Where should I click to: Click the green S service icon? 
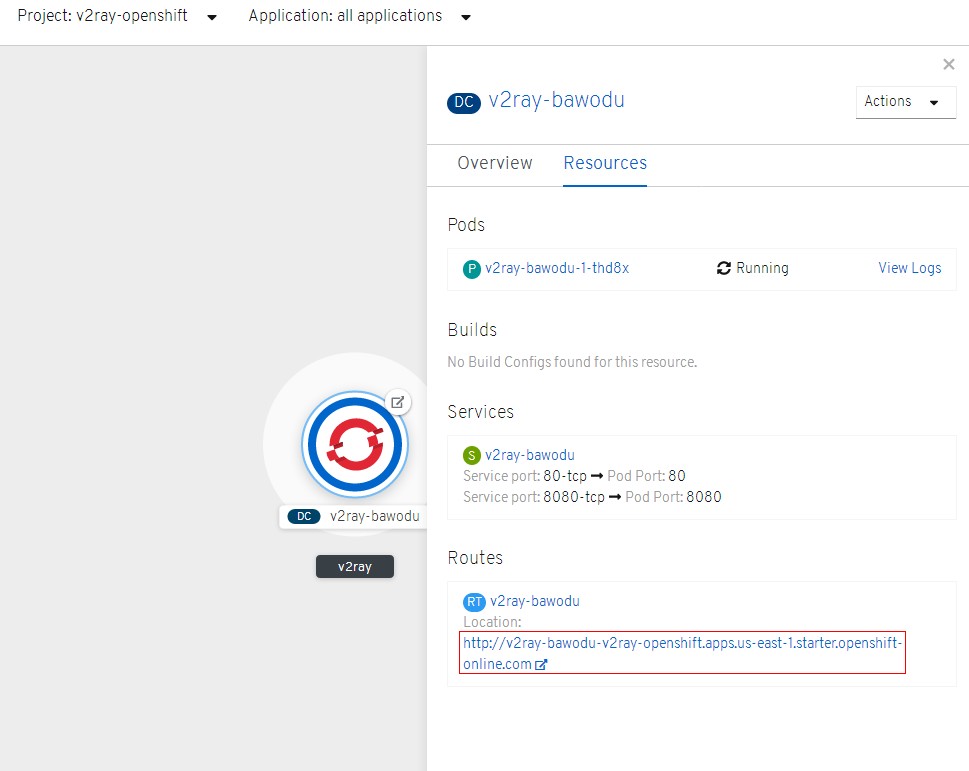(472, 456)
